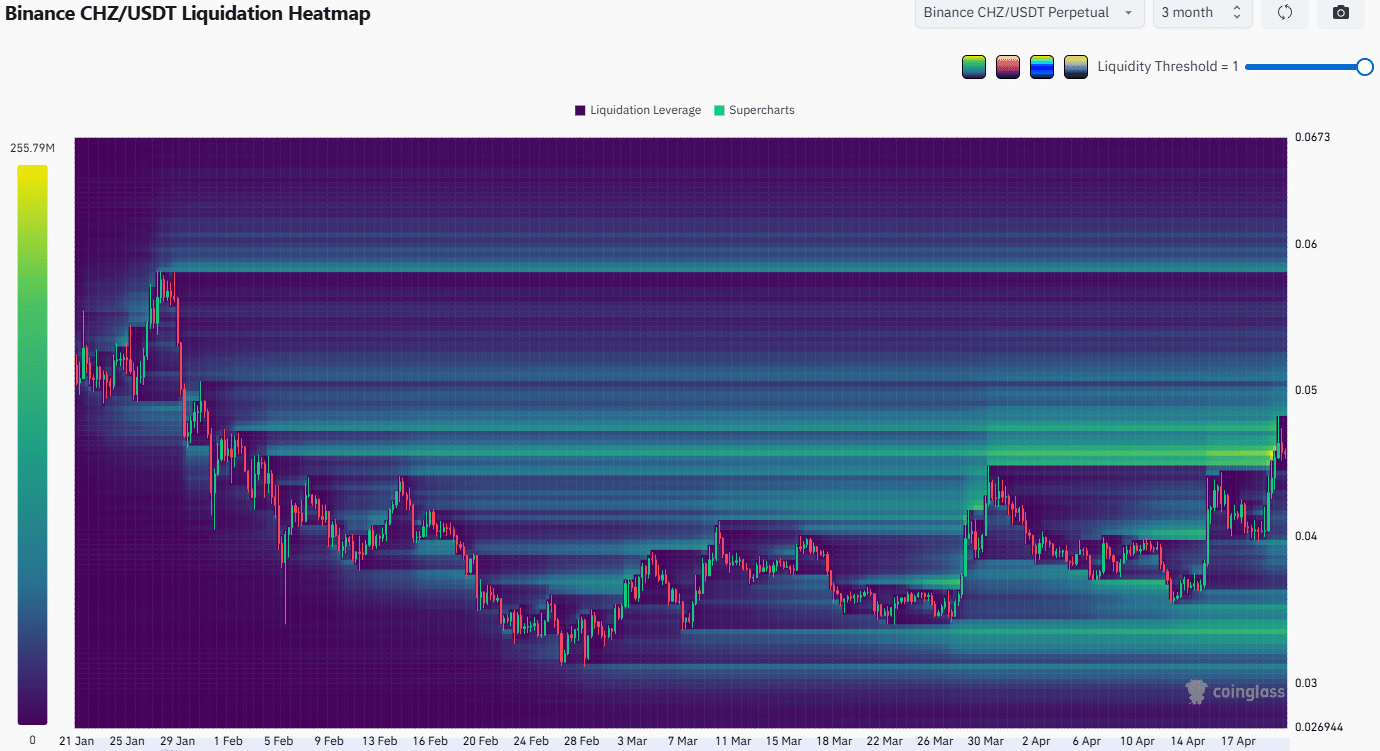This screenshot has width=1380, height=751.
Task: Click the 255.79M color scale bar
Action: pos(32,444)
